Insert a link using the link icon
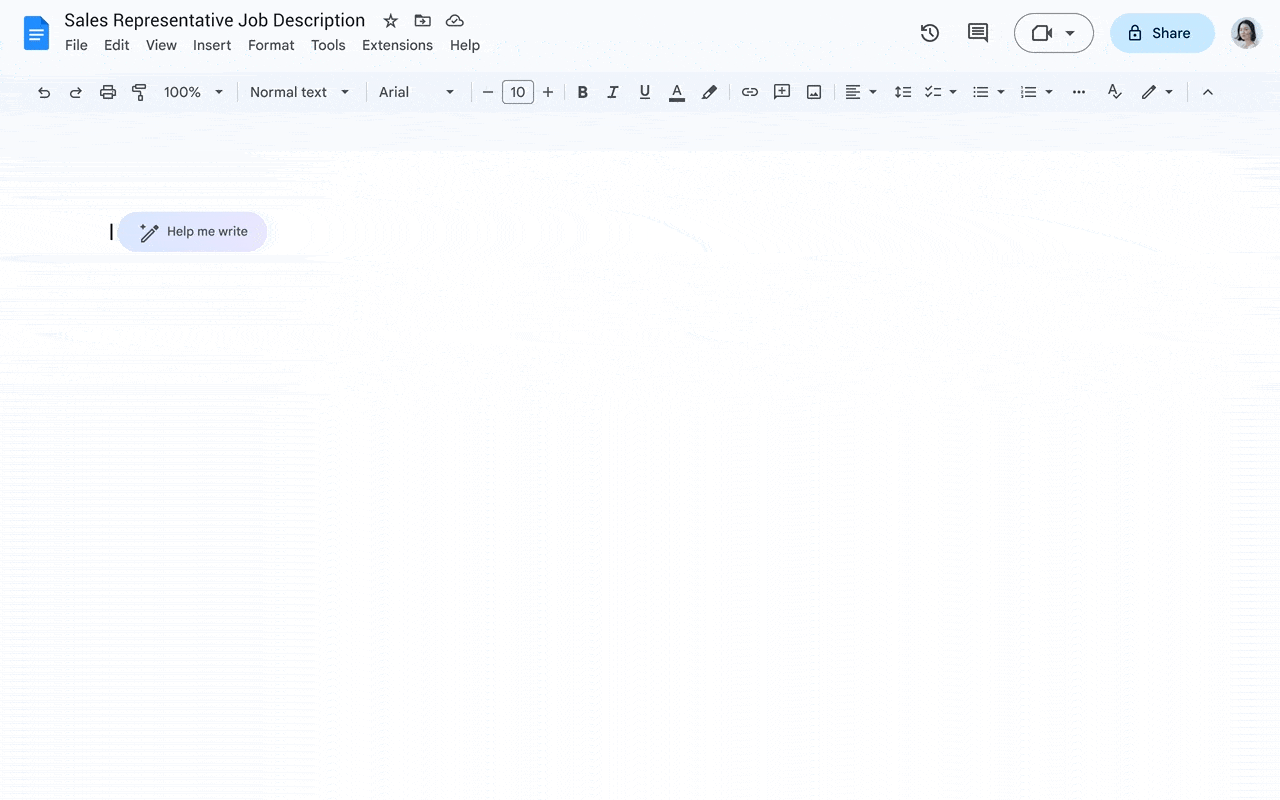This screenshot has width=1280, height=800. (x=750, y=91)
